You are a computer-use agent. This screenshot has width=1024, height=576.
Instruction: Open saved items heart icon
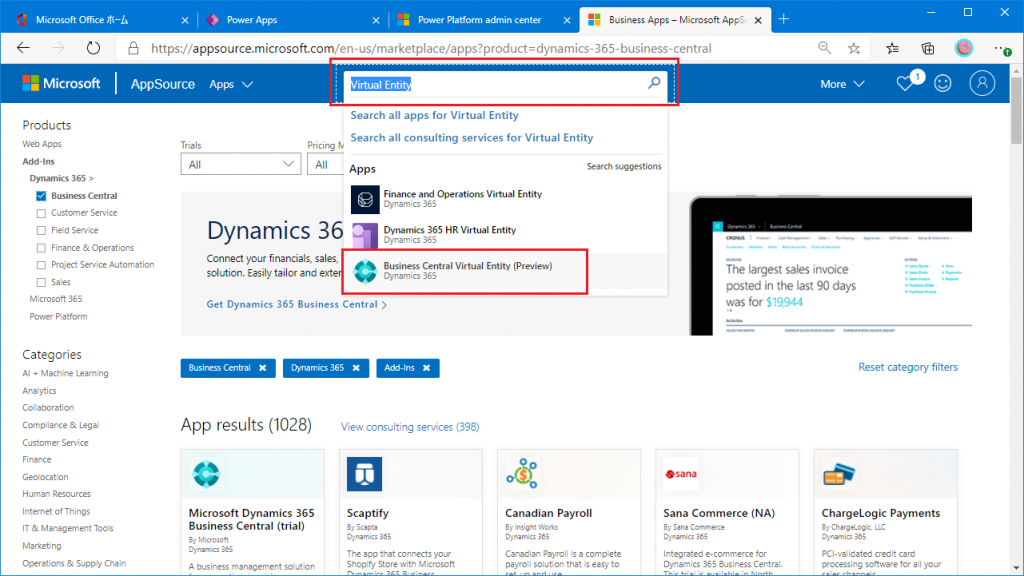tap(905, 84)
